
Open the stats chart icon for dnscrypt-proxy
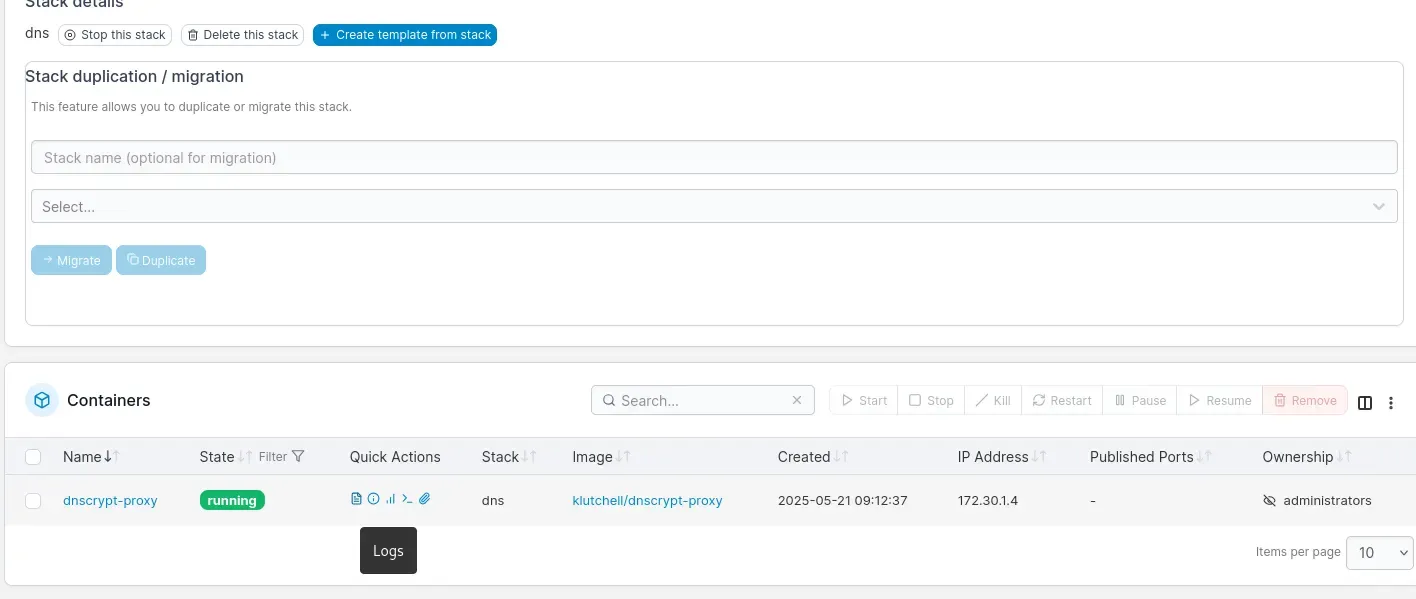[390, 498]
